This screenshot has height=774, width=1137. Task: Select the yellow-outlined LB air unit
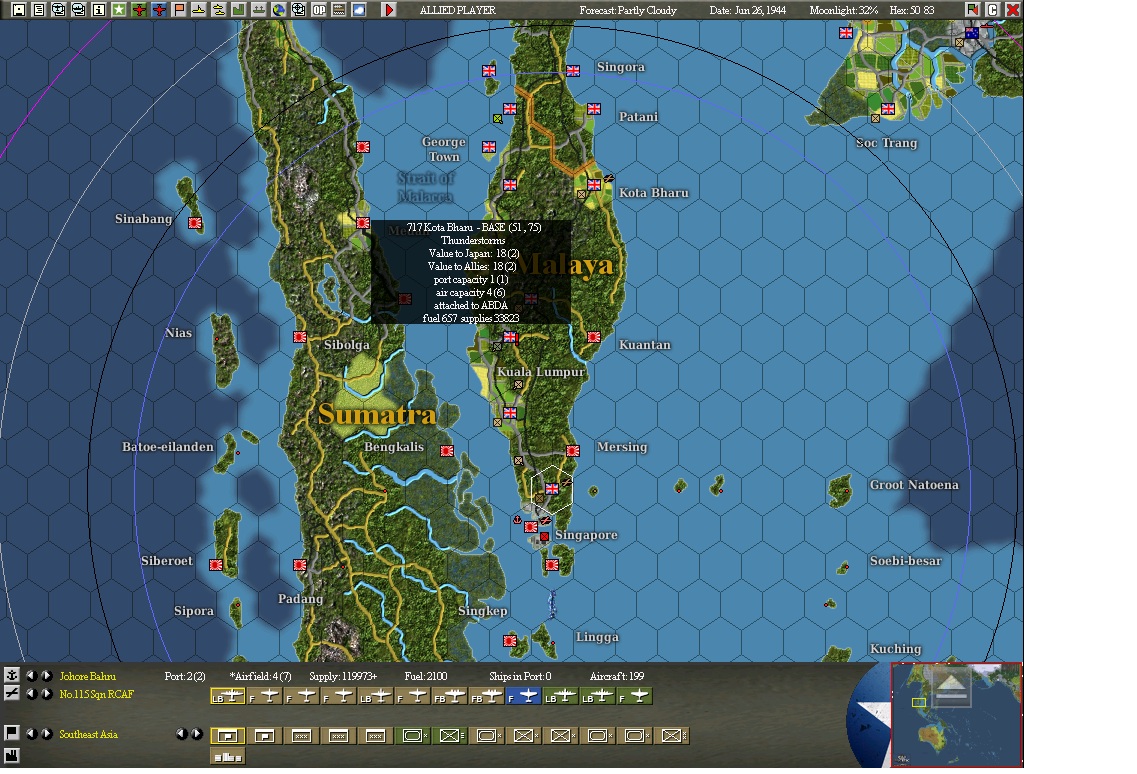coord(228,696)
